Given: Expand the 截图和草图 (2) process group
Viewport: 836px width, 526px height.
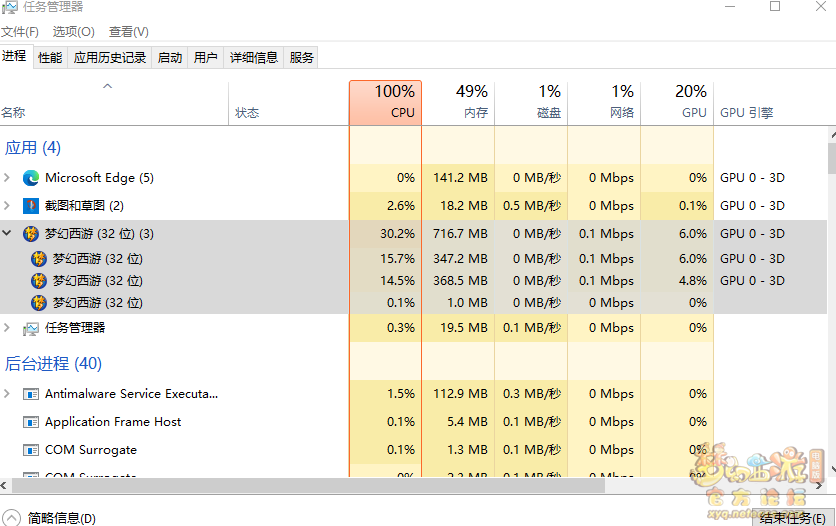Looking at the screenshot, I should [7, 206].
